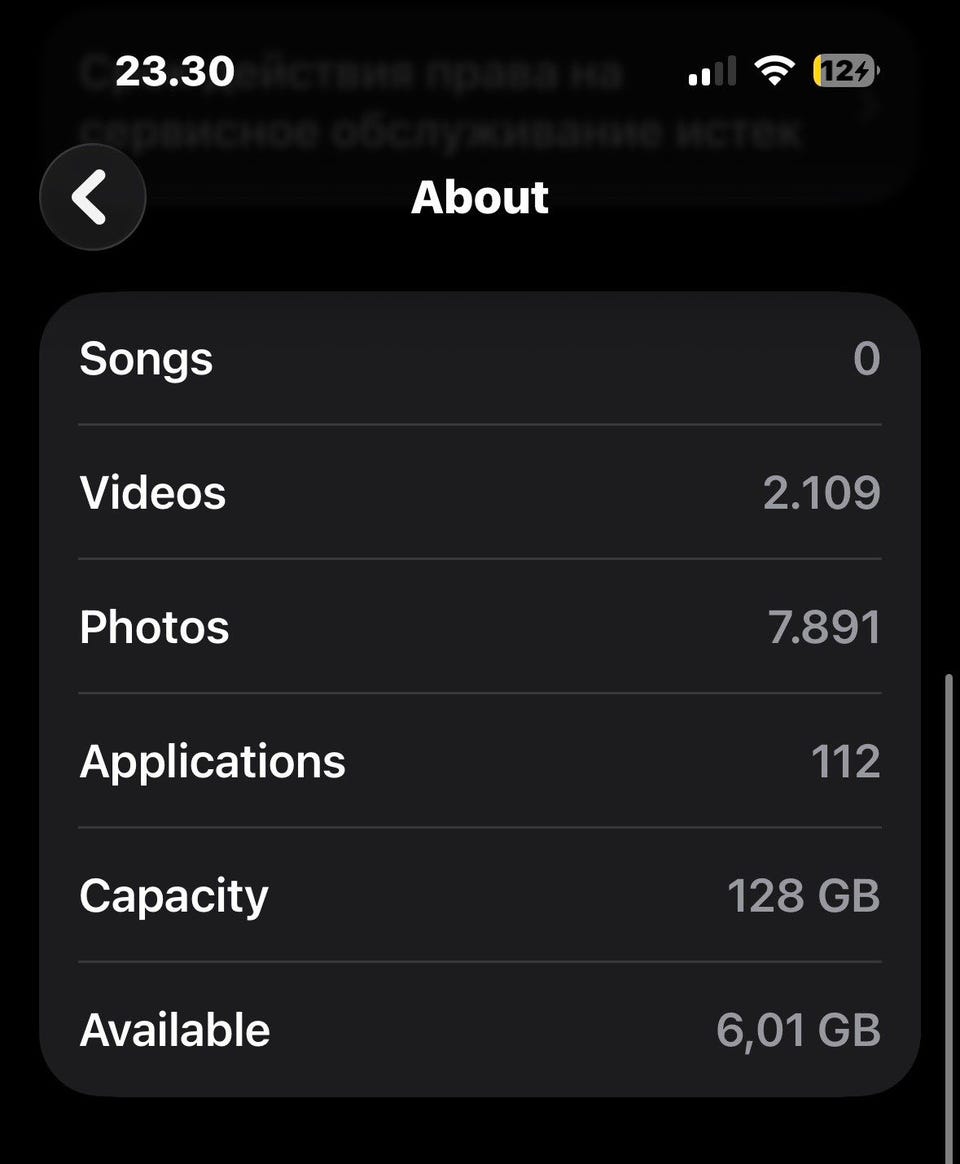This screenshot has height=1164, width=960.
Task: Tap the Songs count value 0
Action: click(x=866, y=359)
